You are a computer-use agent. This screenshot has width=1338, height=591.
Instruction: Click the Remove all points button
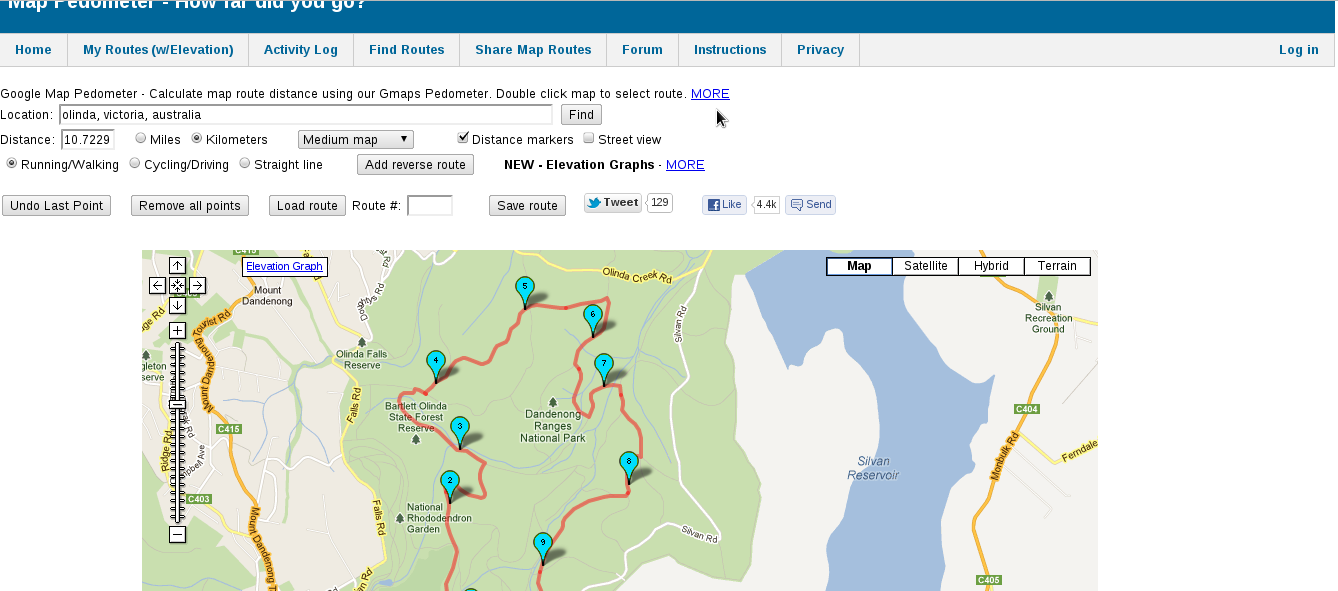189,205
